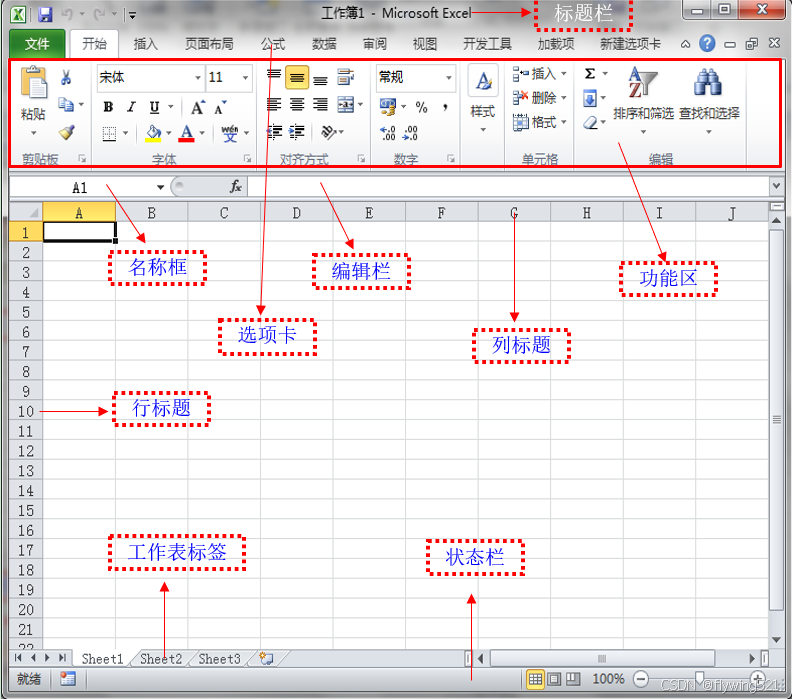This screenshot has height=699, width=792.
Task: Click the Cut scissors icon
Action: tap(66, 77)
